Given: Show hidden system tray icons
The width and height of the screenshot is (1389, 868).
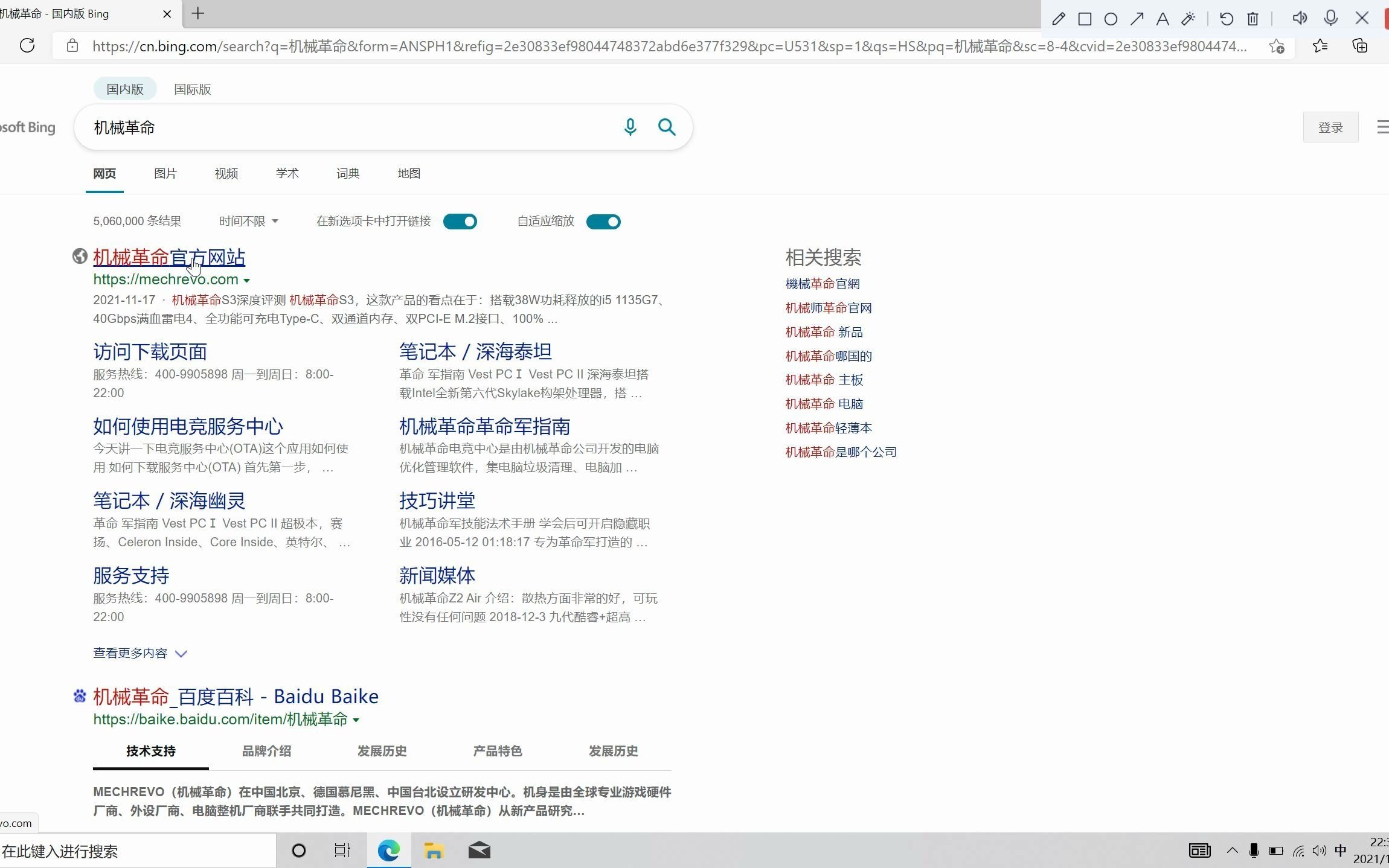Looking at the screenshot, I should (1233, 850).
